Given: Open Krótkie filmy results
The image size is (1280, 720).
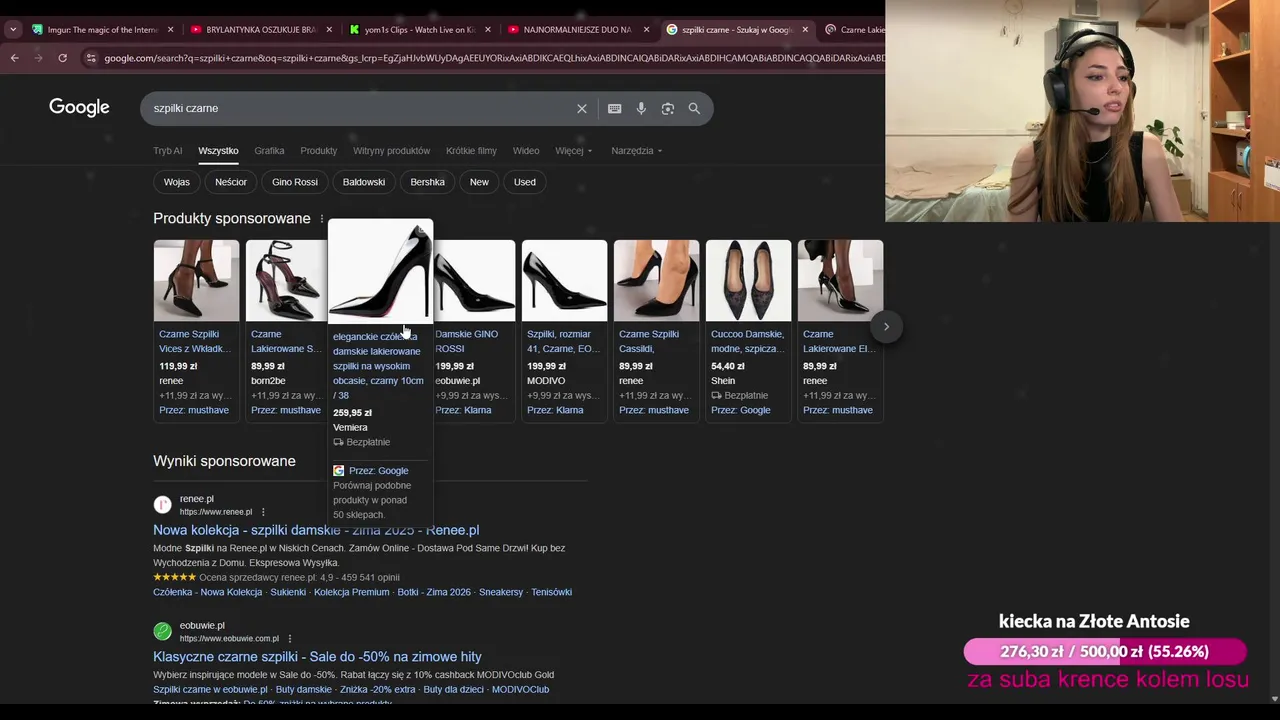Looking at the screenshot, I should (x=471, y=151).
